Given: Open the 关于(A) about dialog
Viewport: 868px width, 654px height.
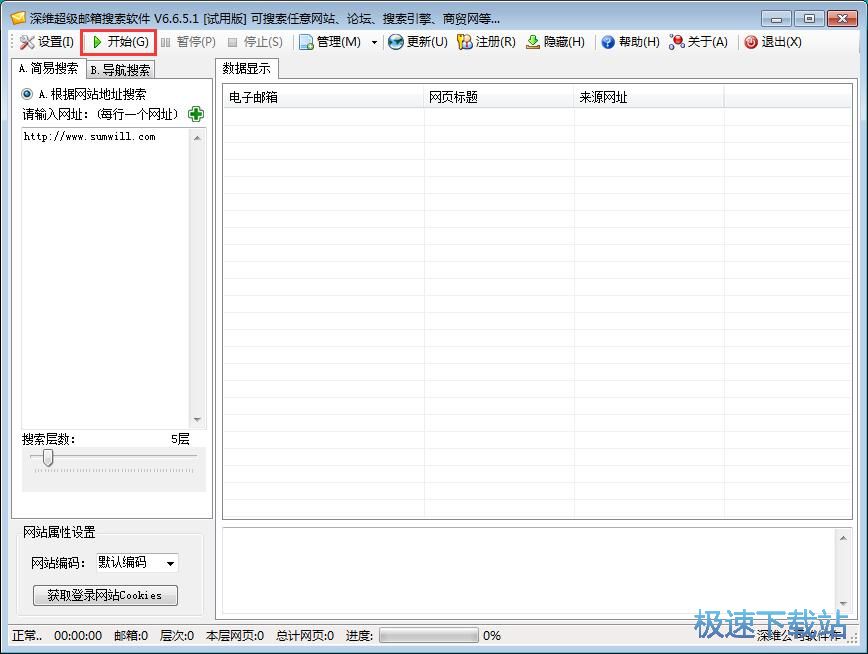Looking at the screenshot, I should [x=699, y=42].
